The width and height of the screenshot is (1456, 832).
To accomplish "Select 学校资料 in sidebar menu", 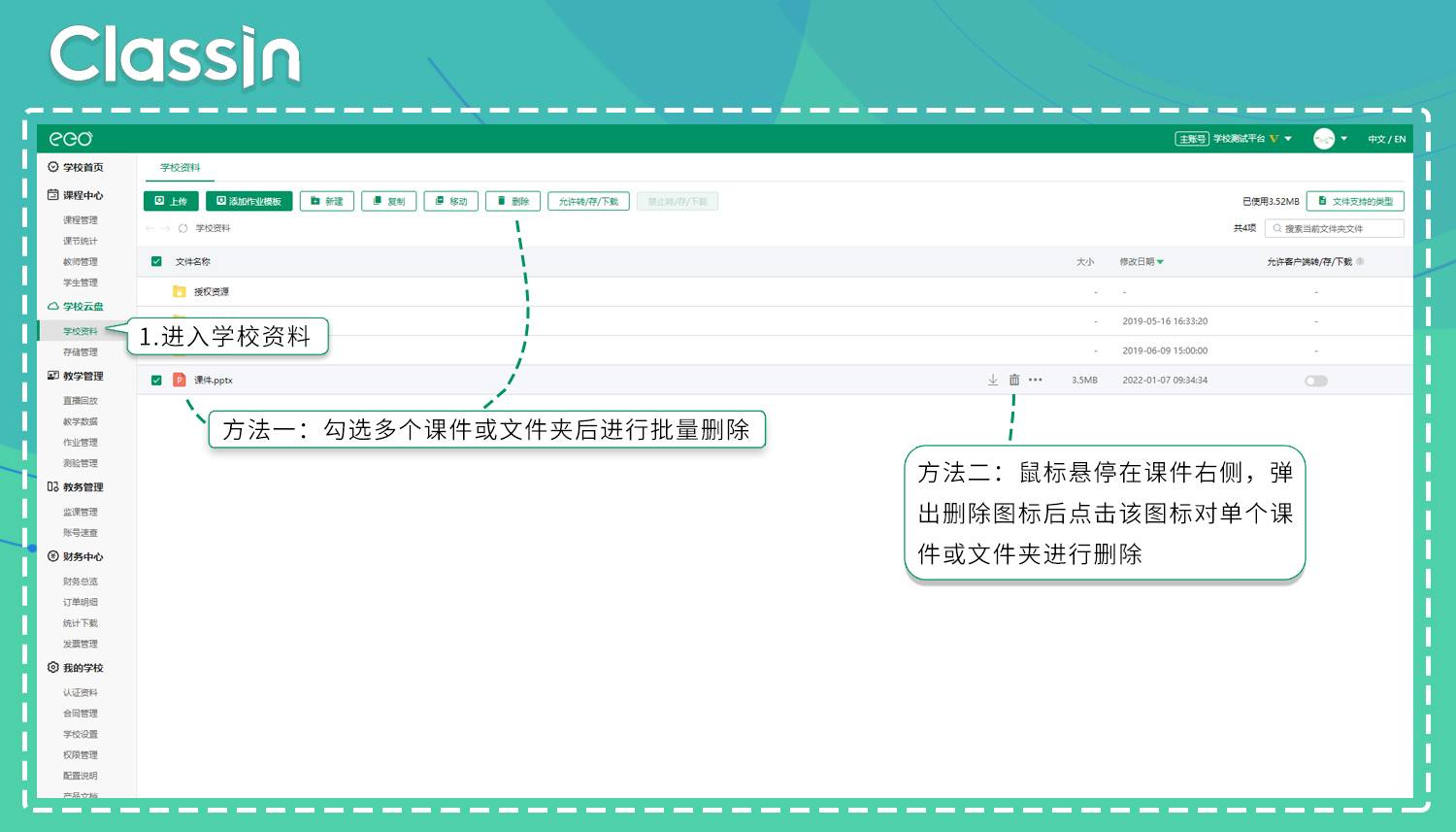I will [x=81, y=331].
